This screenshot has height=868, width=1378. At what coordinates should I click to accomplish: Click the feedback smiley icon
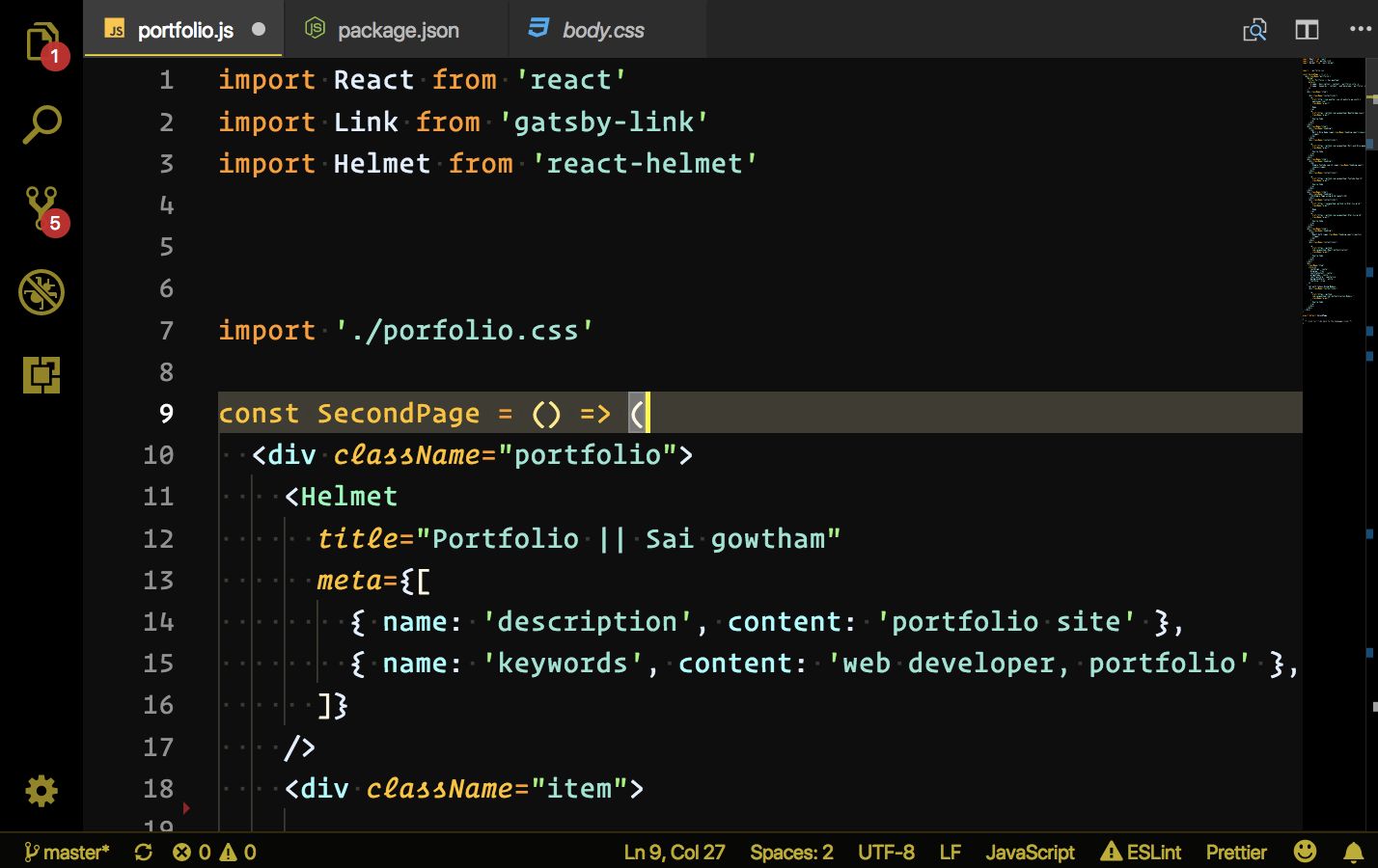tap(1305, 852)
